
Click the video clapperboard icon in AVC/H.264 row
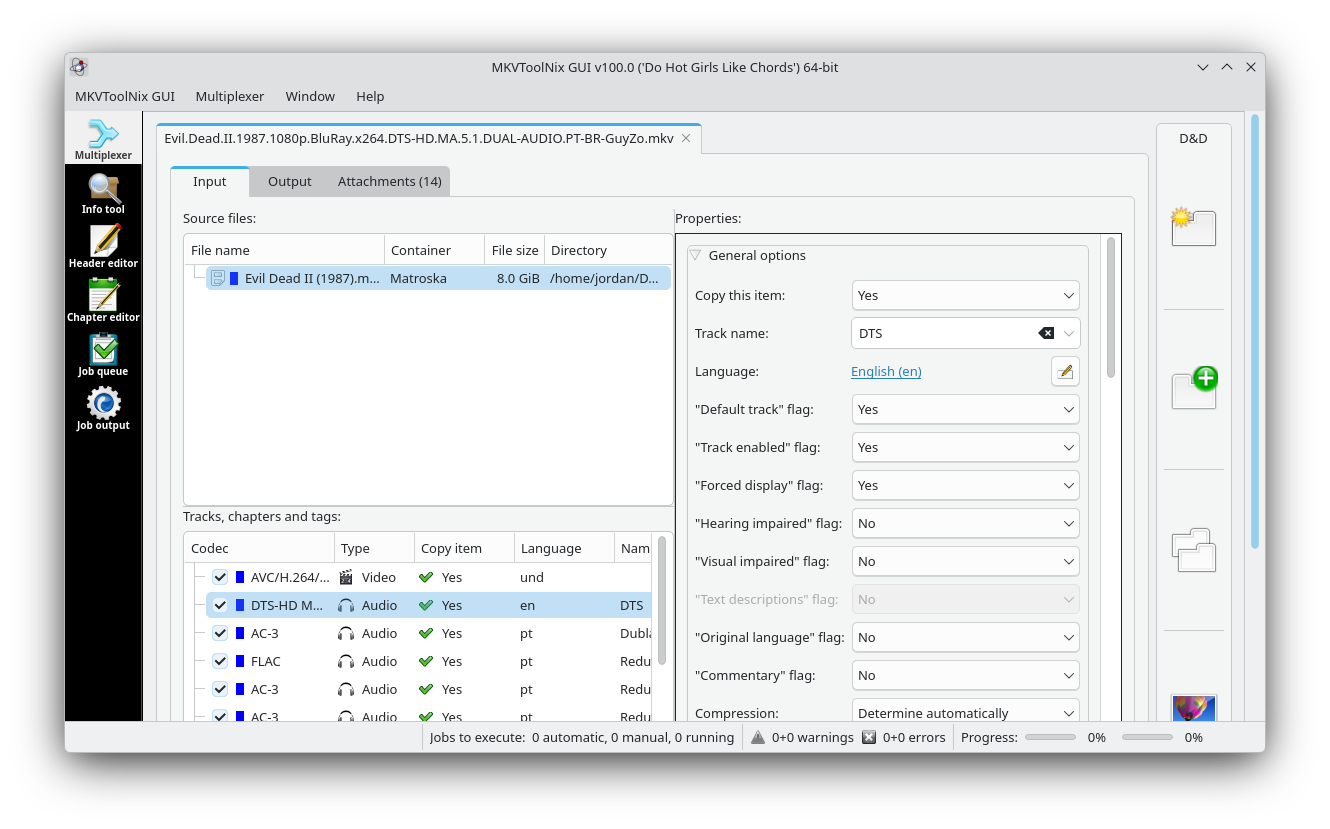[346, 577]
